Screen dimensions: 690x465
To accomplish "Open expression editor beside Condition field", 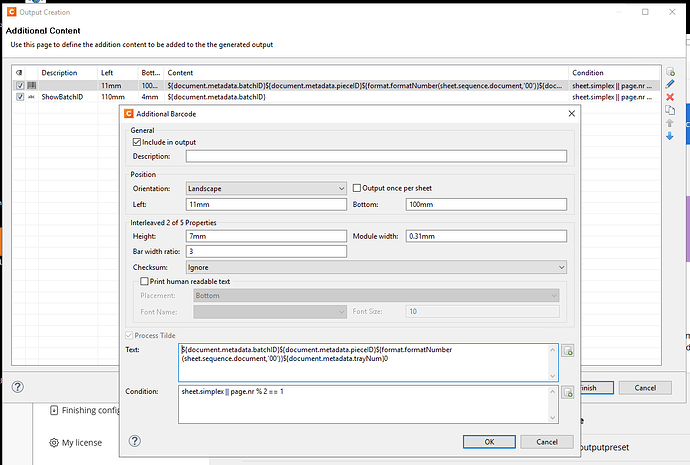I will click(x=568, y=392).
